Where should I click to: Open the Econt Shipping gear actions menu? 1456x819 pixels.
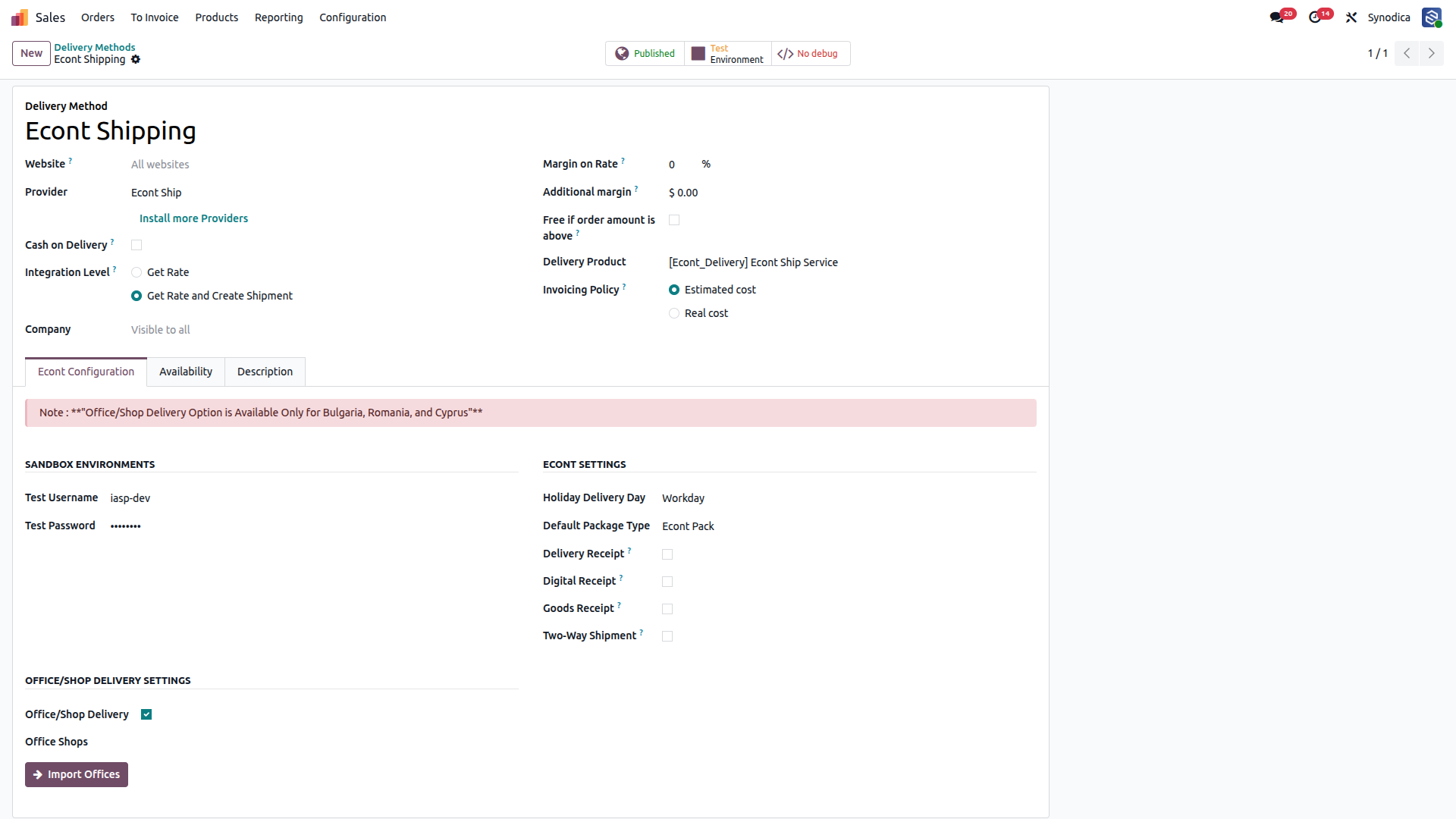[136, 59]
